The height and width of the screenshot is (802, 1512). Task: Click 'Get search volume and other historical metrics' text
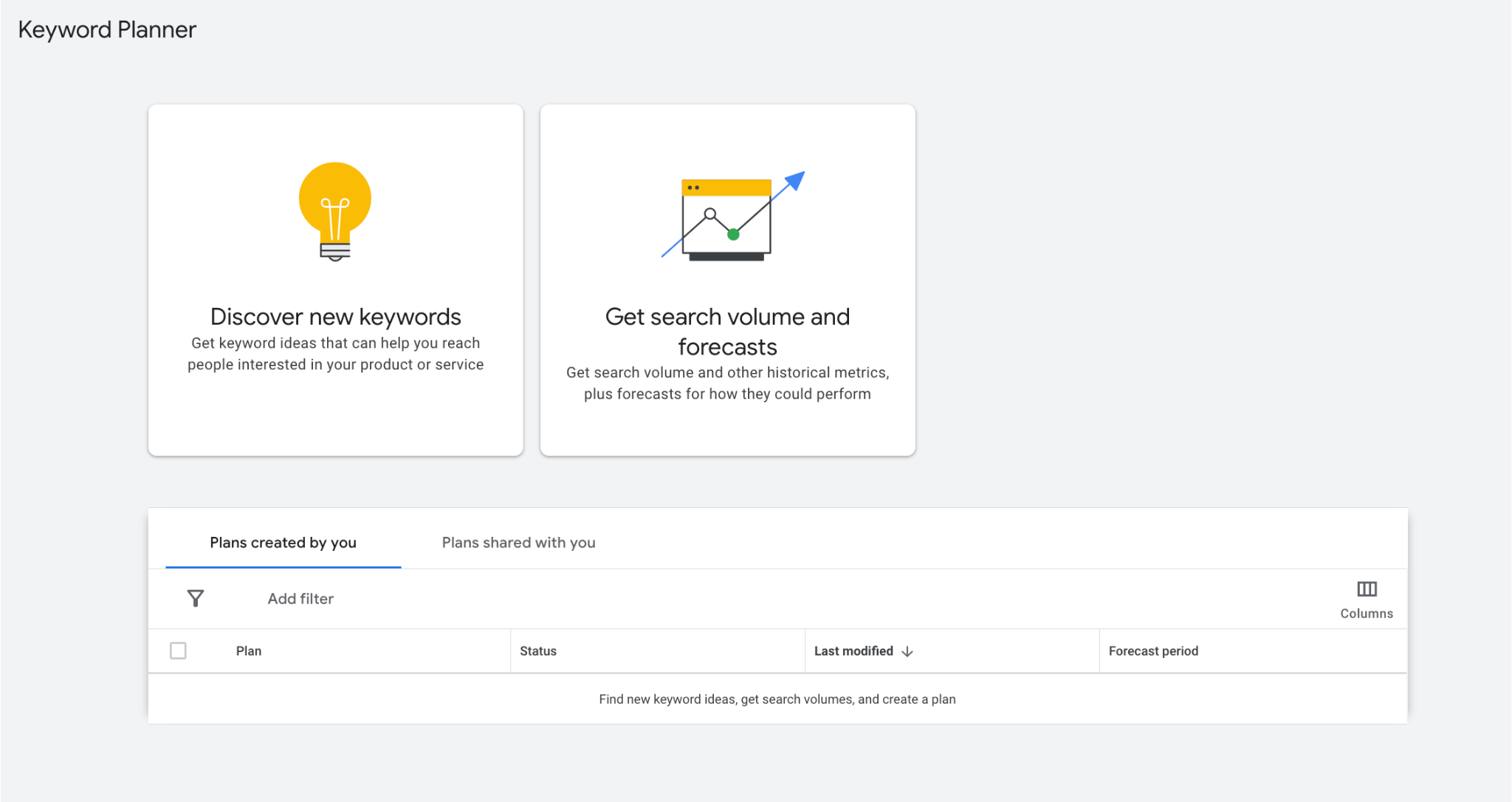click(x=728, y=383)
